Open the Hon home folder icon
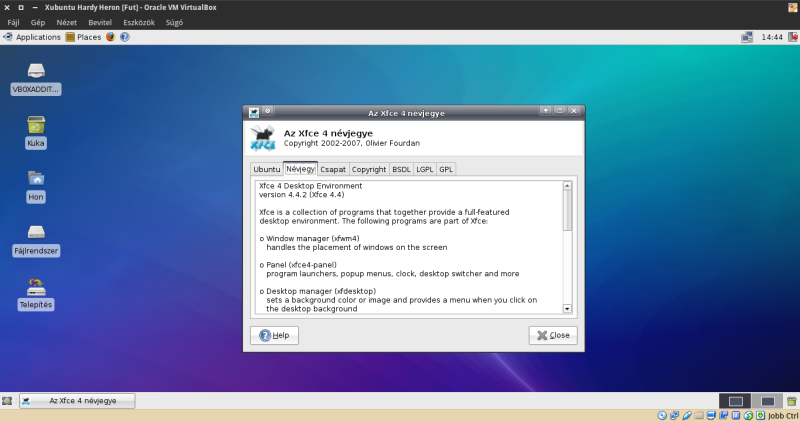The image size is (800, 422). coord(36,186)
